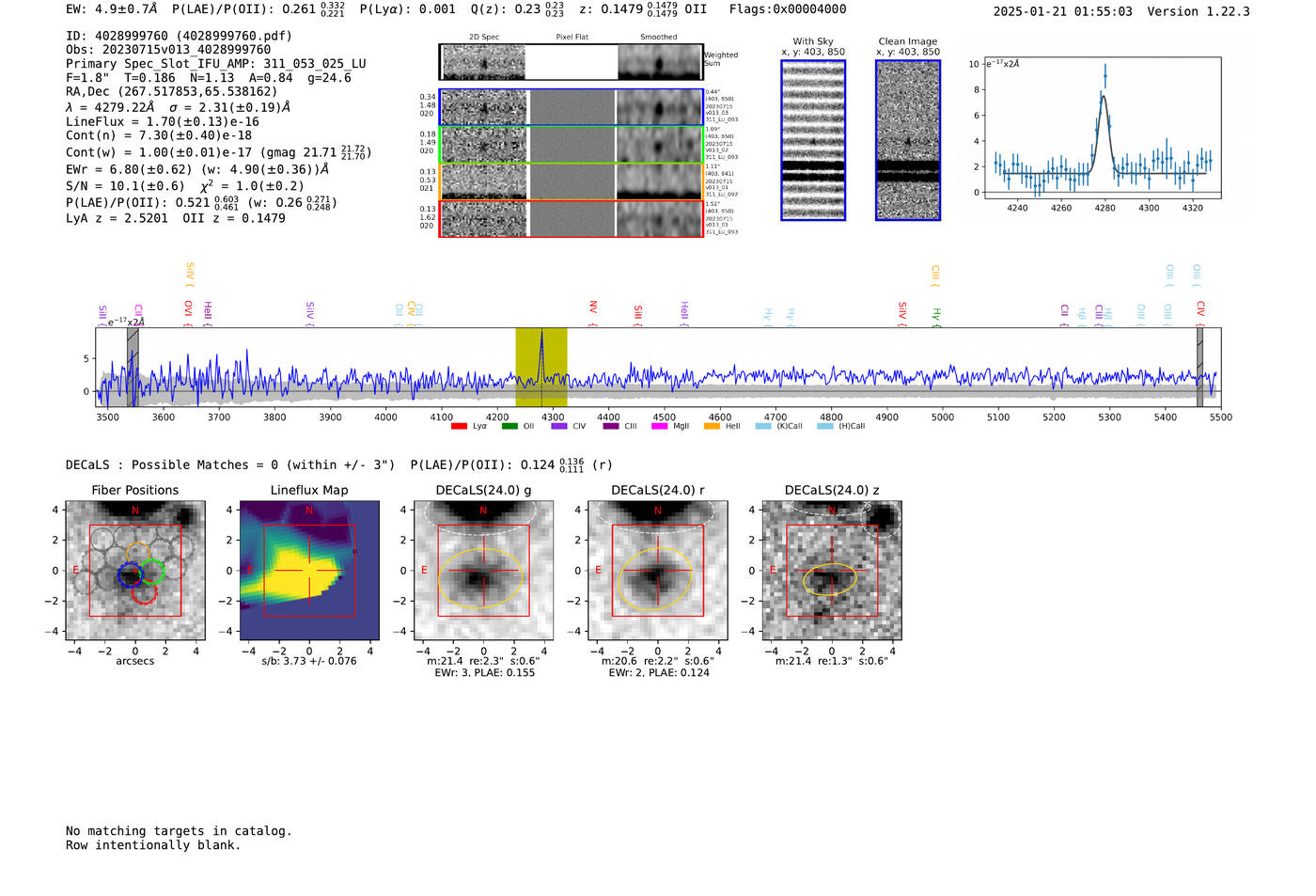Viewport: 1316px width, 896px height.
Task: Click the 'EWr: 2, PLAE: 0.124' caption
Action: (659, 673)
